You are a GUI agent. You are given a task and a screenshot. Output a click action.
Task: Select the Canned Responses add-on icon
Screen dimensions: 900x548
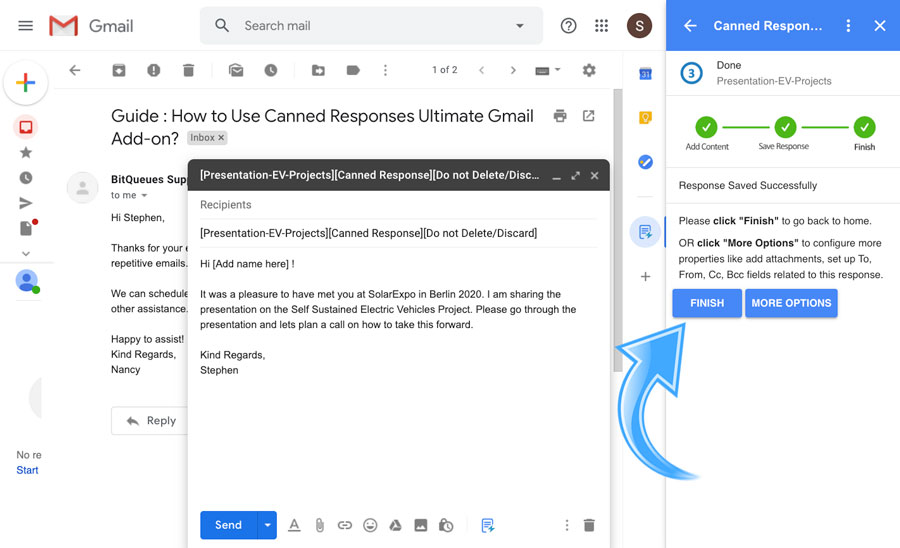645,232
